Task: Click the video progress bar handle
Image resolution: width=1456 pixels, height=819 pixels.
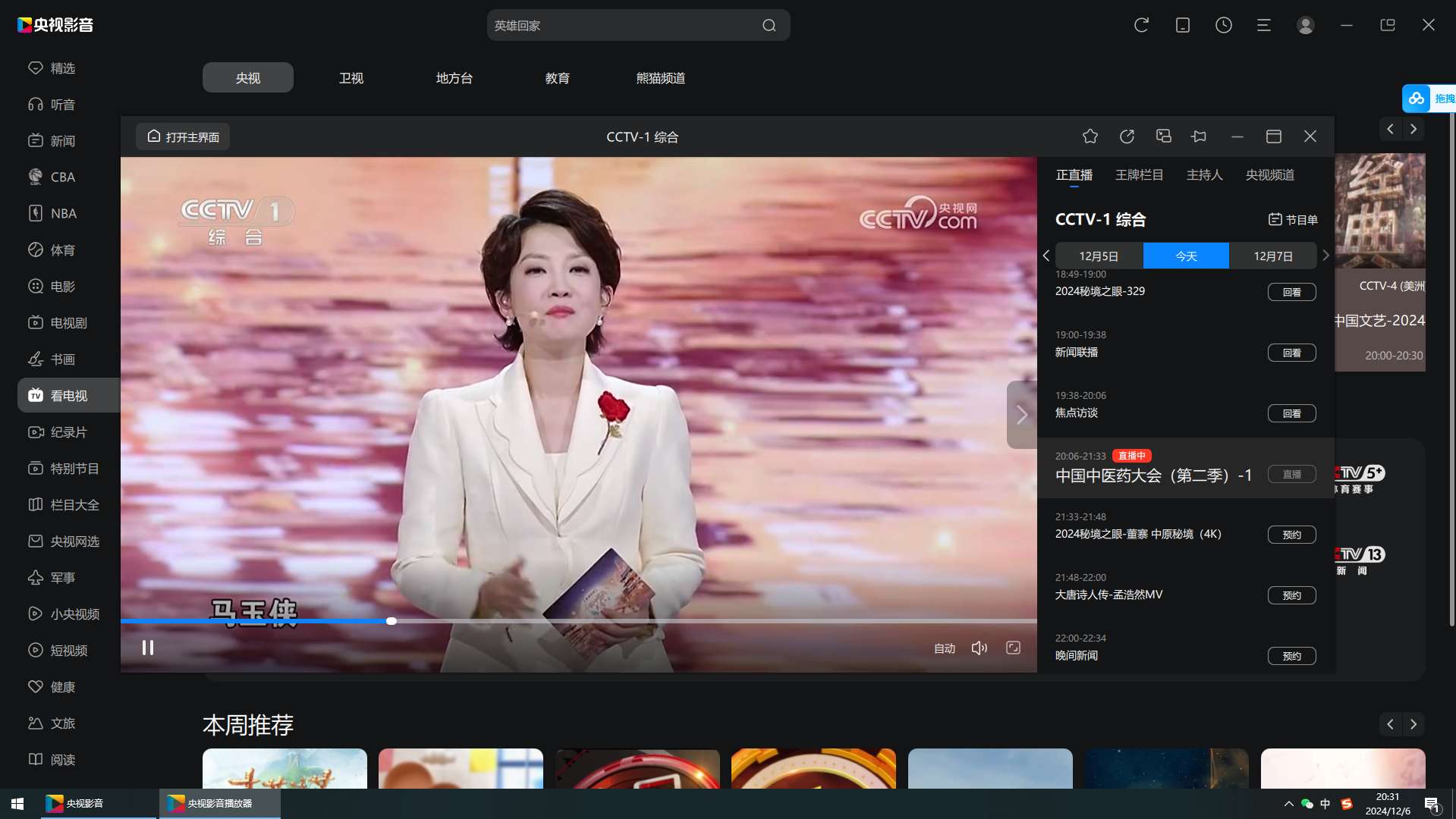Action: coord(391,621)
